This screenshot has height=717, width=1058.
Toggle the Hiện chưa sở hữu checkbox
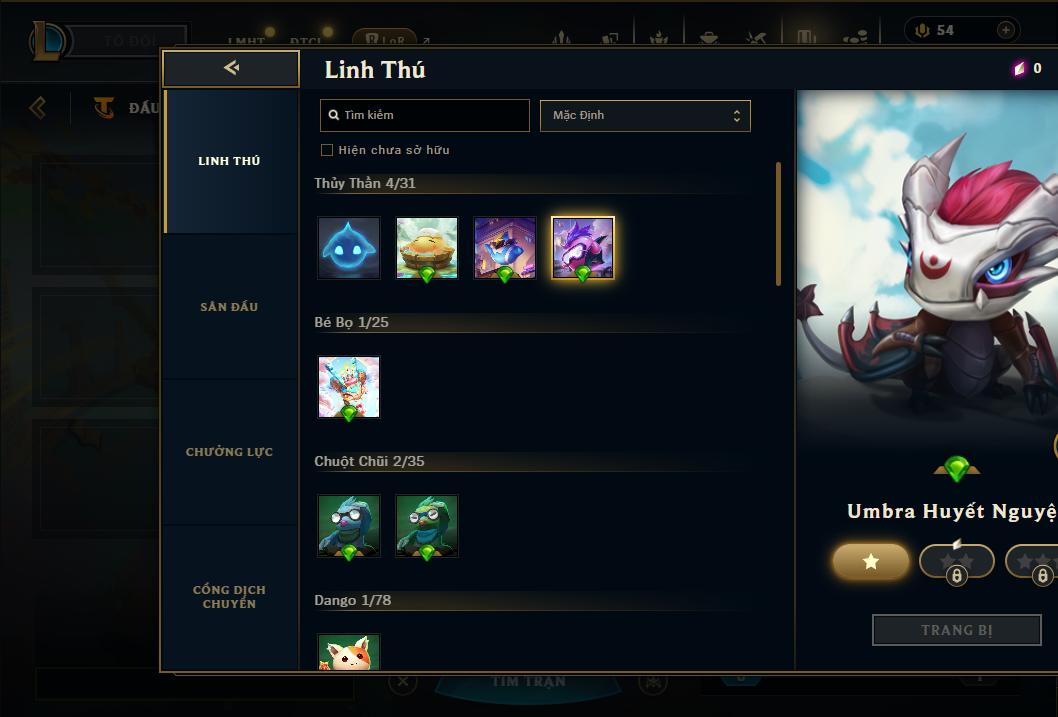(327, 150)
